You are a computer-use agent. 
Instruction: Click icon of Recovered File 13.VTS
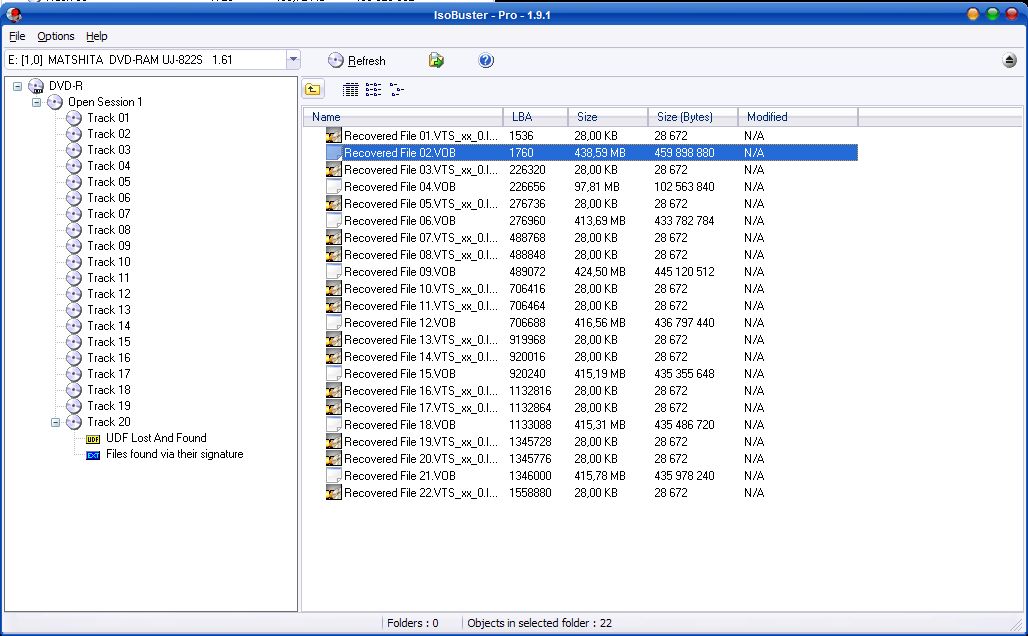click(334, 340)
